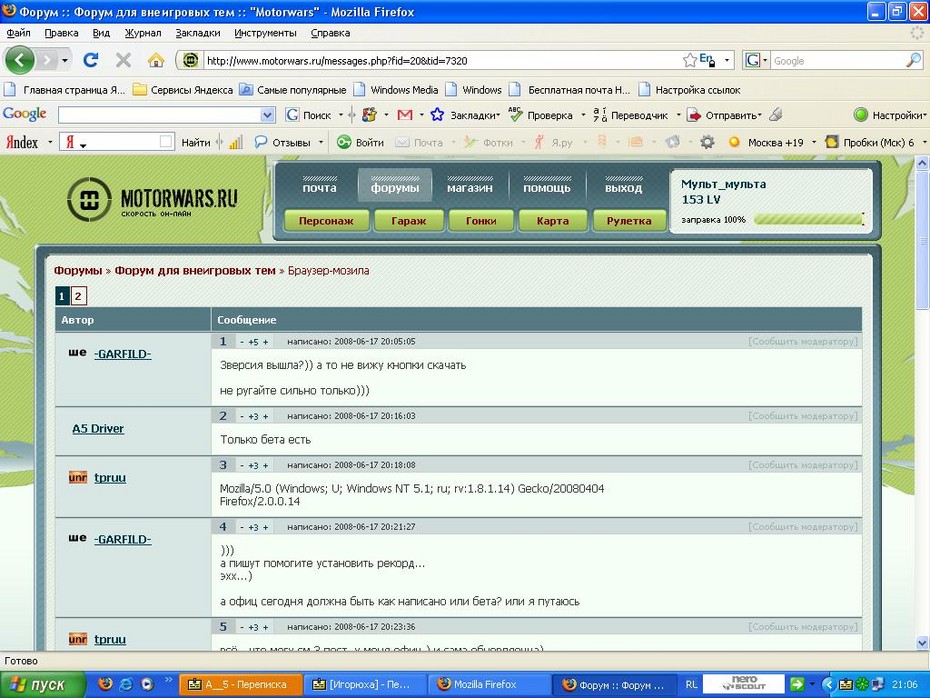
Task: Switch to A__5 - Переписка taskbar window
Action: (x=241, y=684)
